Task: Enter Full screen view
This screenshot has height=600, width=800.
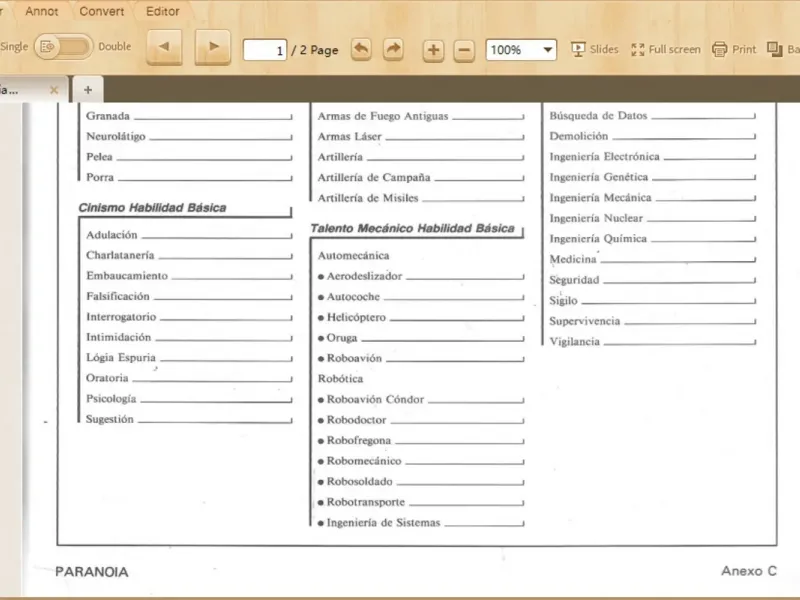Action: click(666, 49)
